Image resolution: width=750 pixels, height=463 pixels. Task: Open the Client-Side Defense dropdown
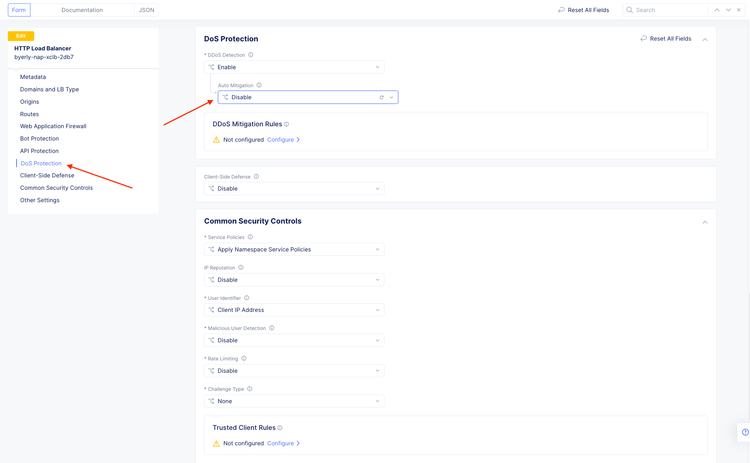[x=294, y=188]
